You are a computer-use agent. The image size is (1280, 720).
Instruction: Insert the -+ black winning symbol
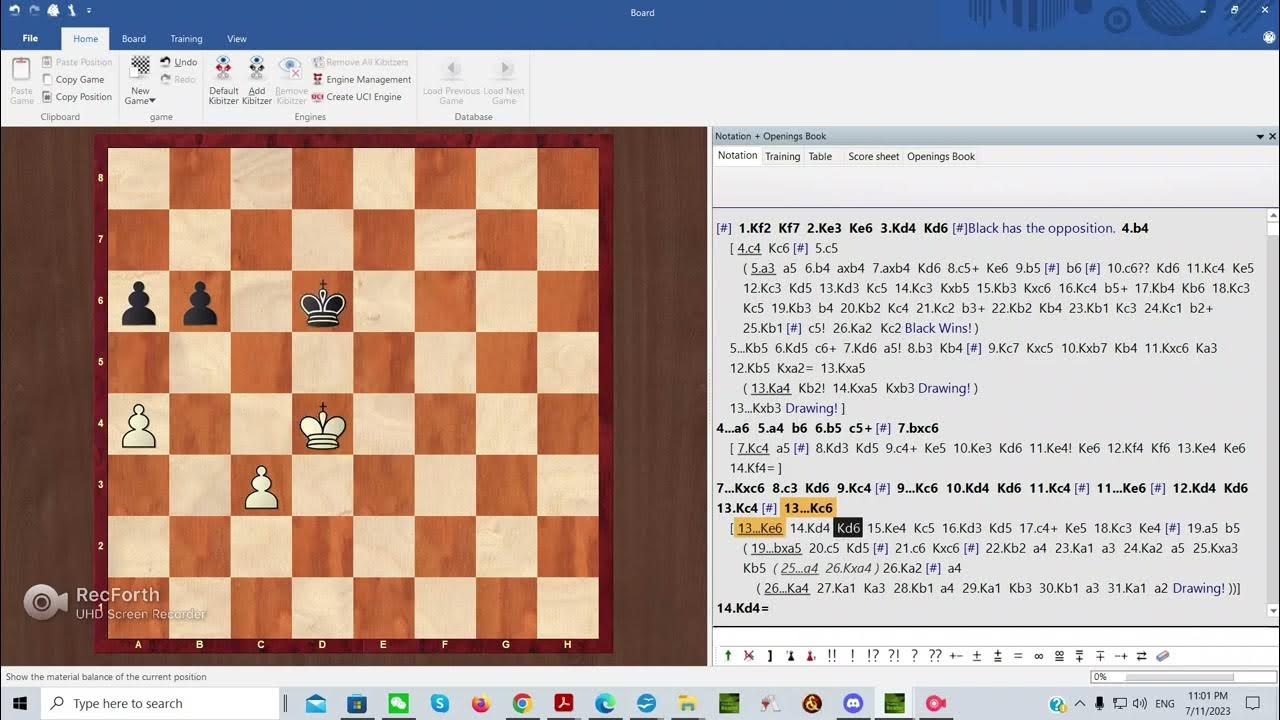coord(1121,656)
